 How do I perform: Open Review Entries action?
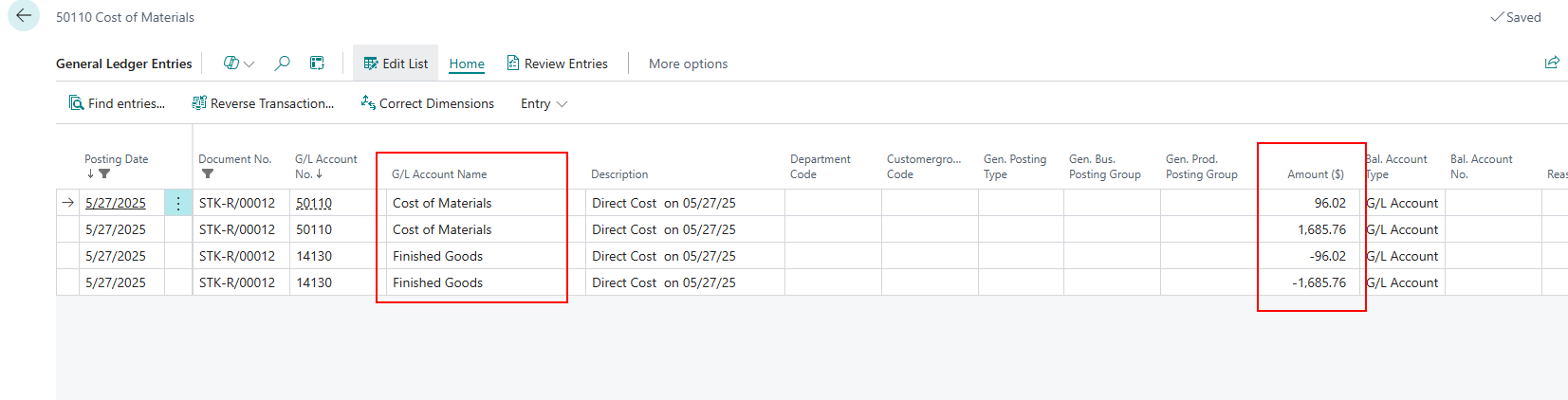[557, 64]
